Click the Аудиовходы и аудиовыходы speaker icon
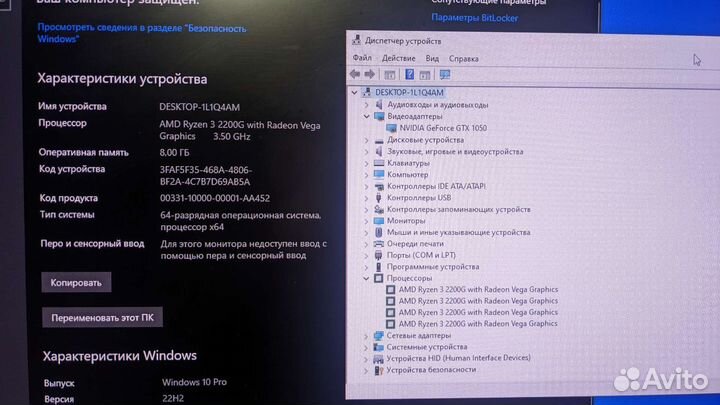This screenshot has width=720, height=405. 379,105
